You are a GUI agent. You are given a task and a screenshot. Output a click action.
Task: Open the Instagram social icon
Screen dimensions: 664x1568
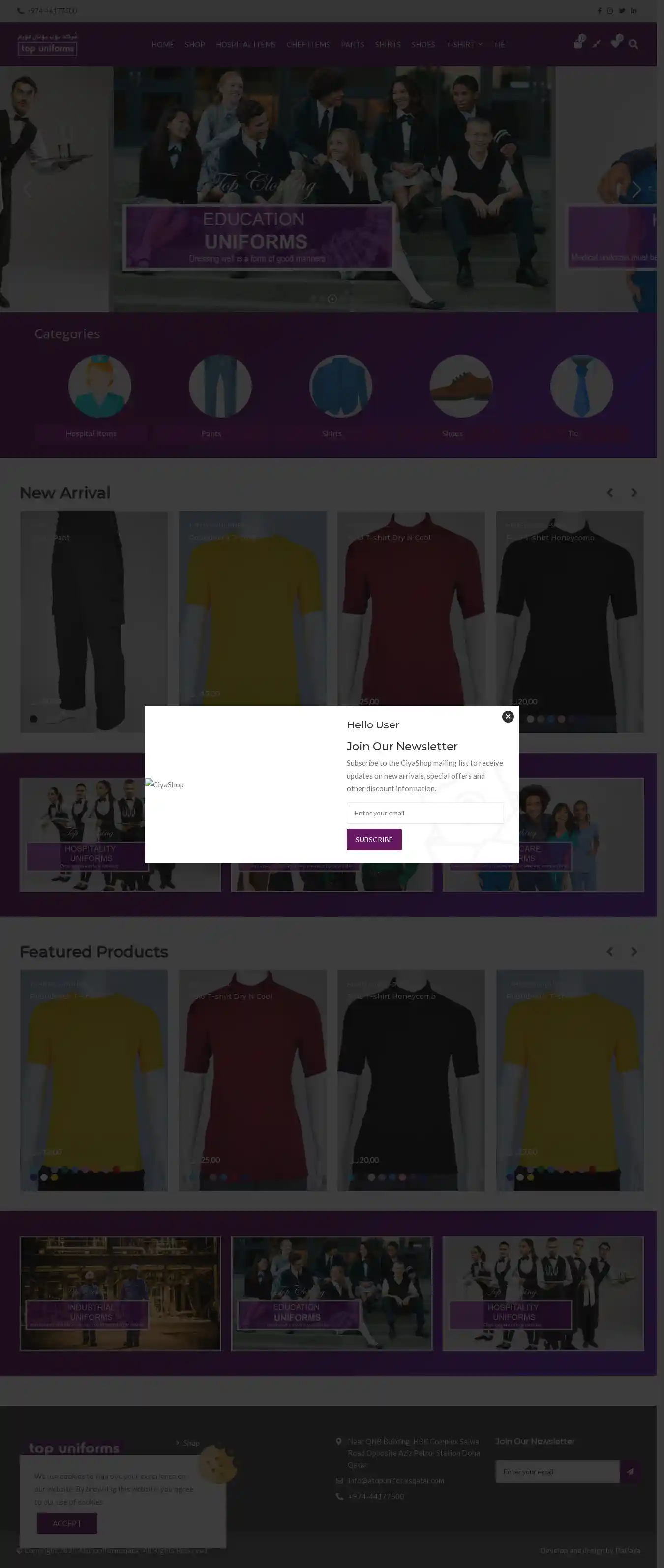coord(610,11)
